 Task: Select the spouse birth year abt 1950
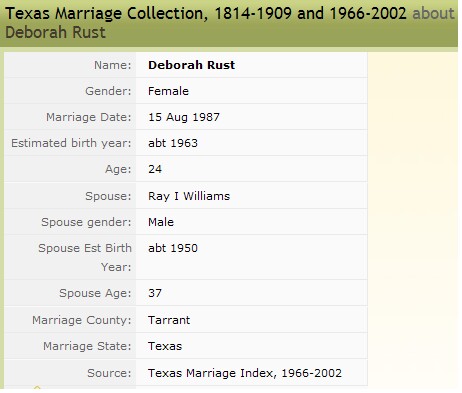173,248
